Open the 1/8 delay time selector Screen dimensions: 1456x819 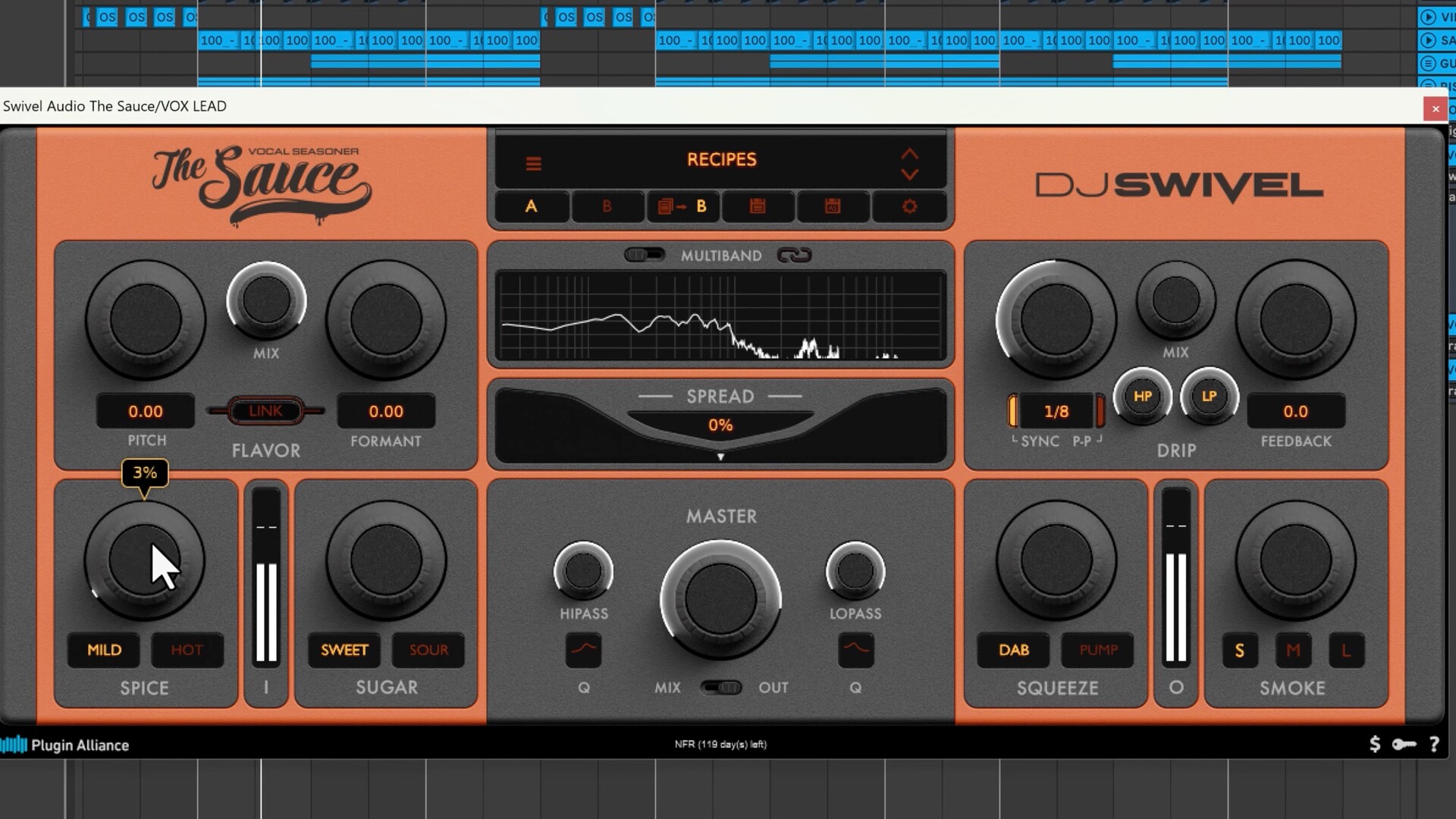[1056, 411]
